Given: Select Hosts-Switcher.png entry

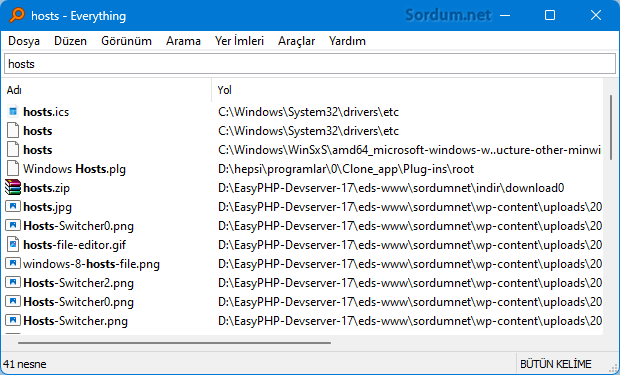Looking at the screenshot, I should [x=75, y=321].
